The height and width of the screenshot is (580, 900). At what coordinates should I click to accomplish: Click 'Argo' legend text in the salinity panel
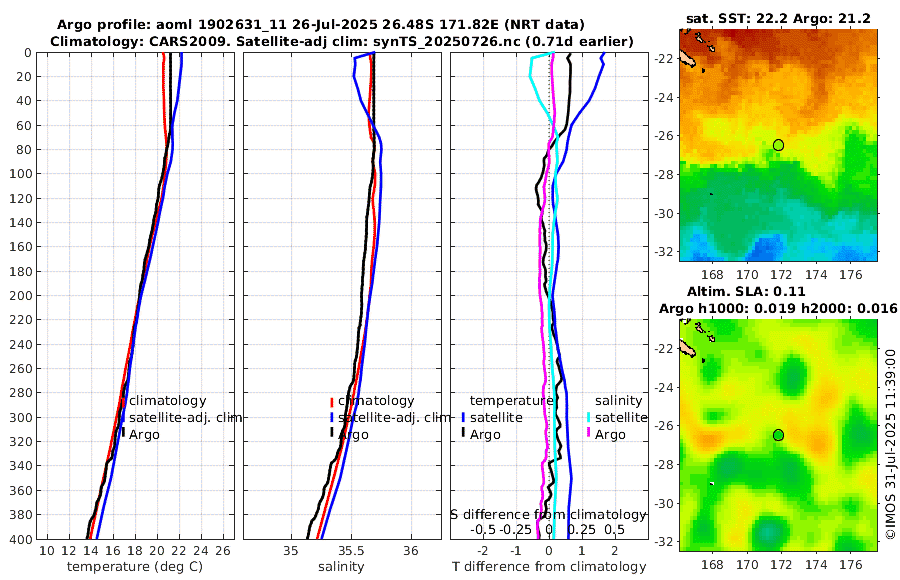(x=353, y=435)
